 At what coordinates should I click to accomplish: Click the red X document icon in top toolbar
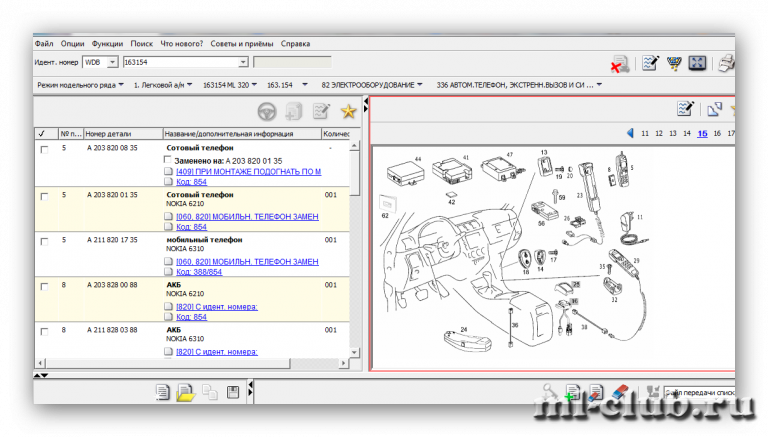tap(620, 64)
